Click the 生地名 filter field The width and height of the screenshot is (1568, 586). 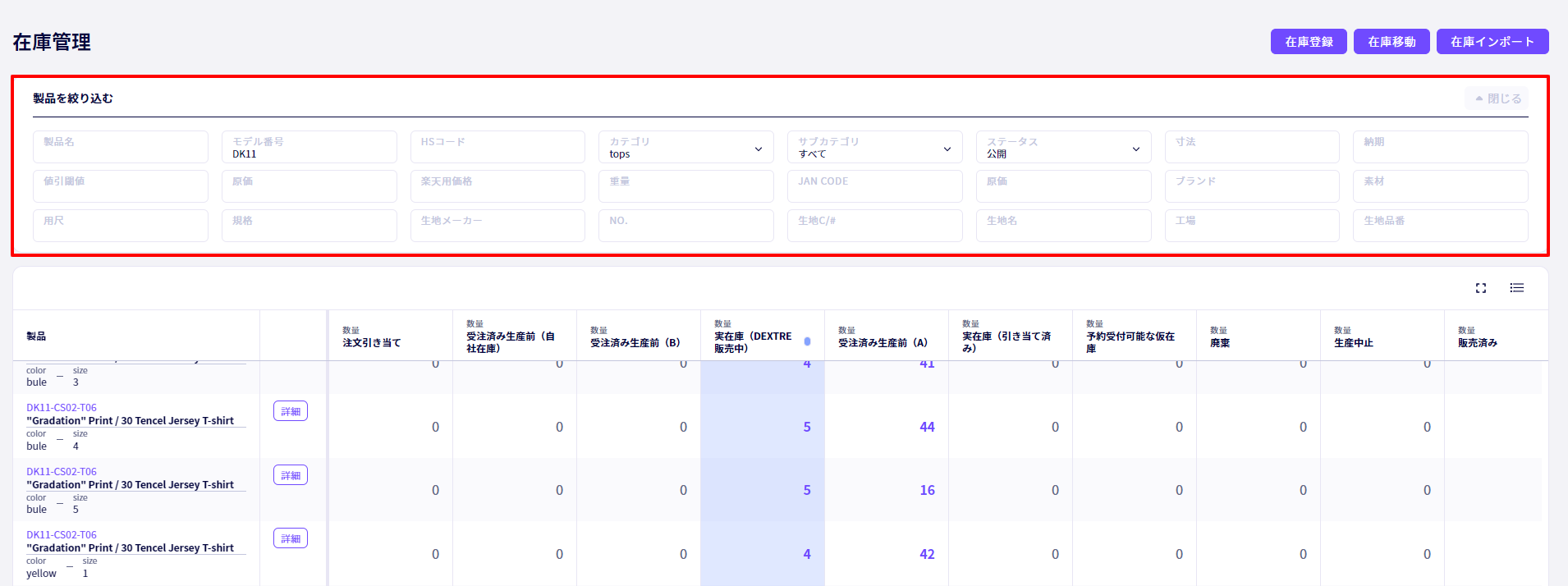tap(1064, 226)
